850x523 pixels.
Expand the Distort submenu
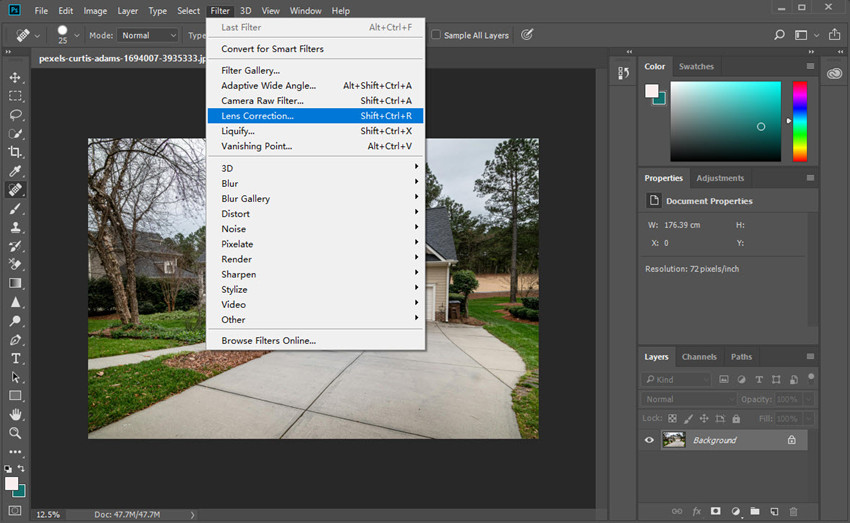(315, 214)
